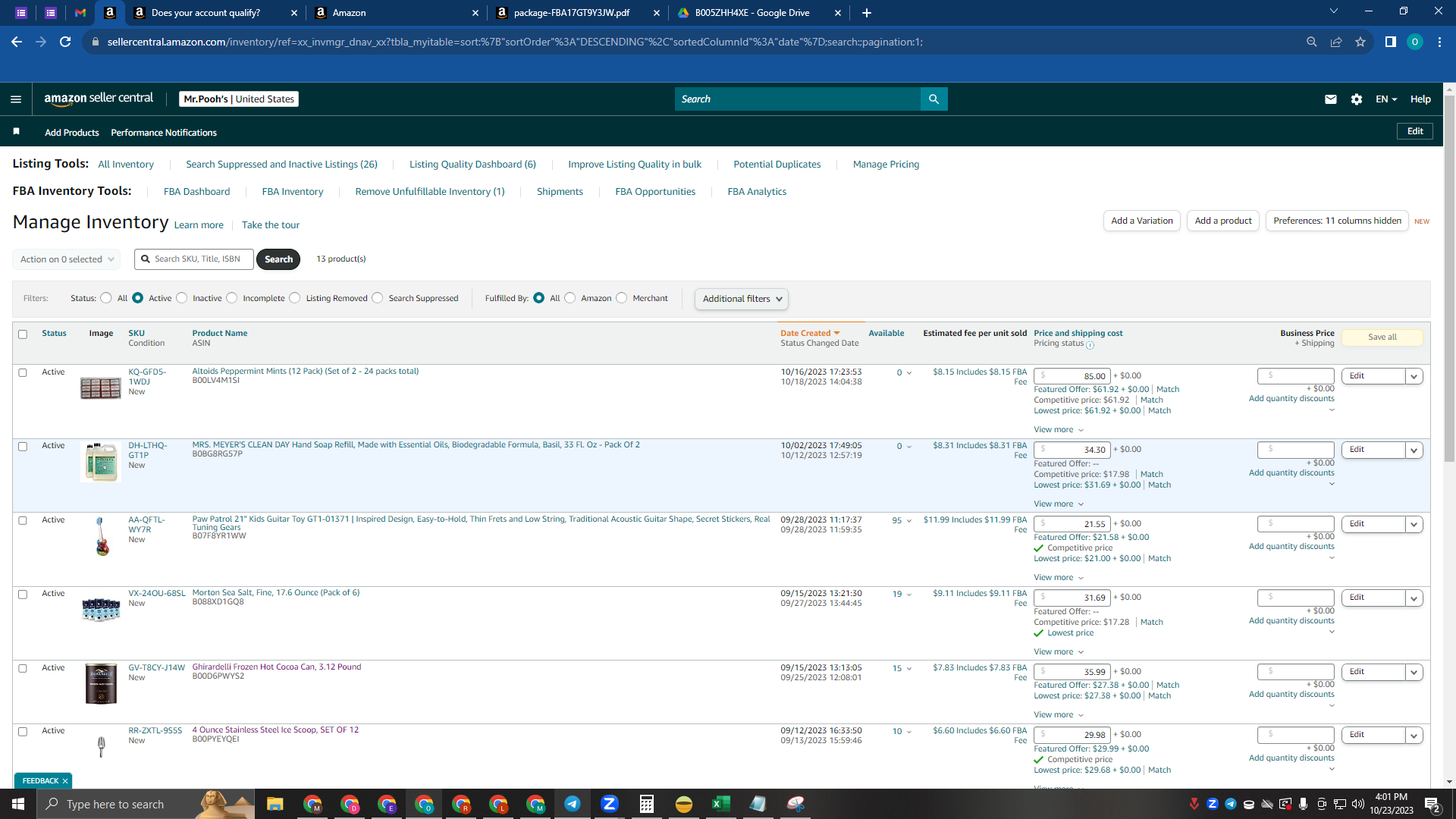Open Telegram from the taskbar
Screen dimensions: 1456x819
(573, 804)
